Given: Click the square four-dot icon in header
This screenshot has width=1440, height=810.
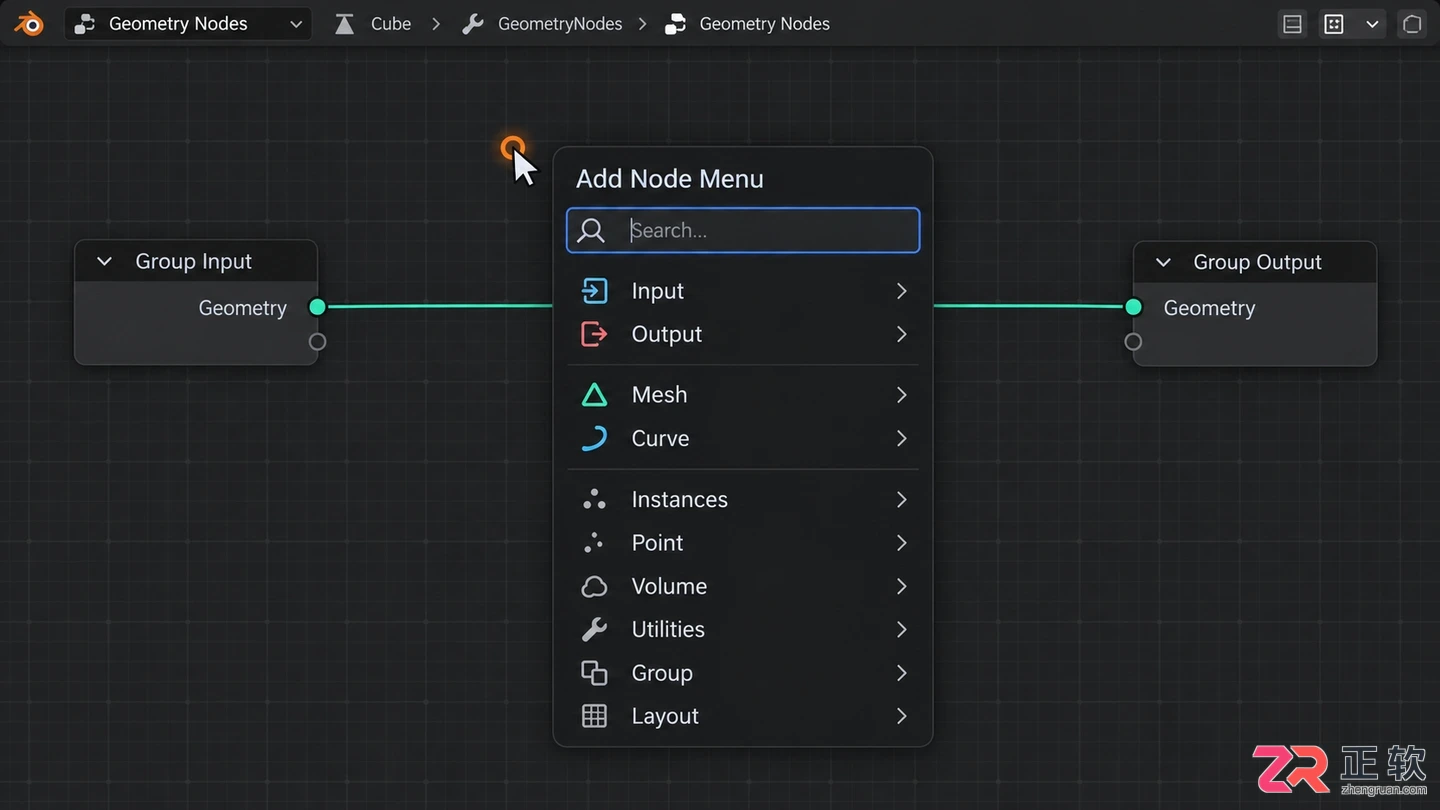Looking at the screenshot, I should pos(1334,24).
